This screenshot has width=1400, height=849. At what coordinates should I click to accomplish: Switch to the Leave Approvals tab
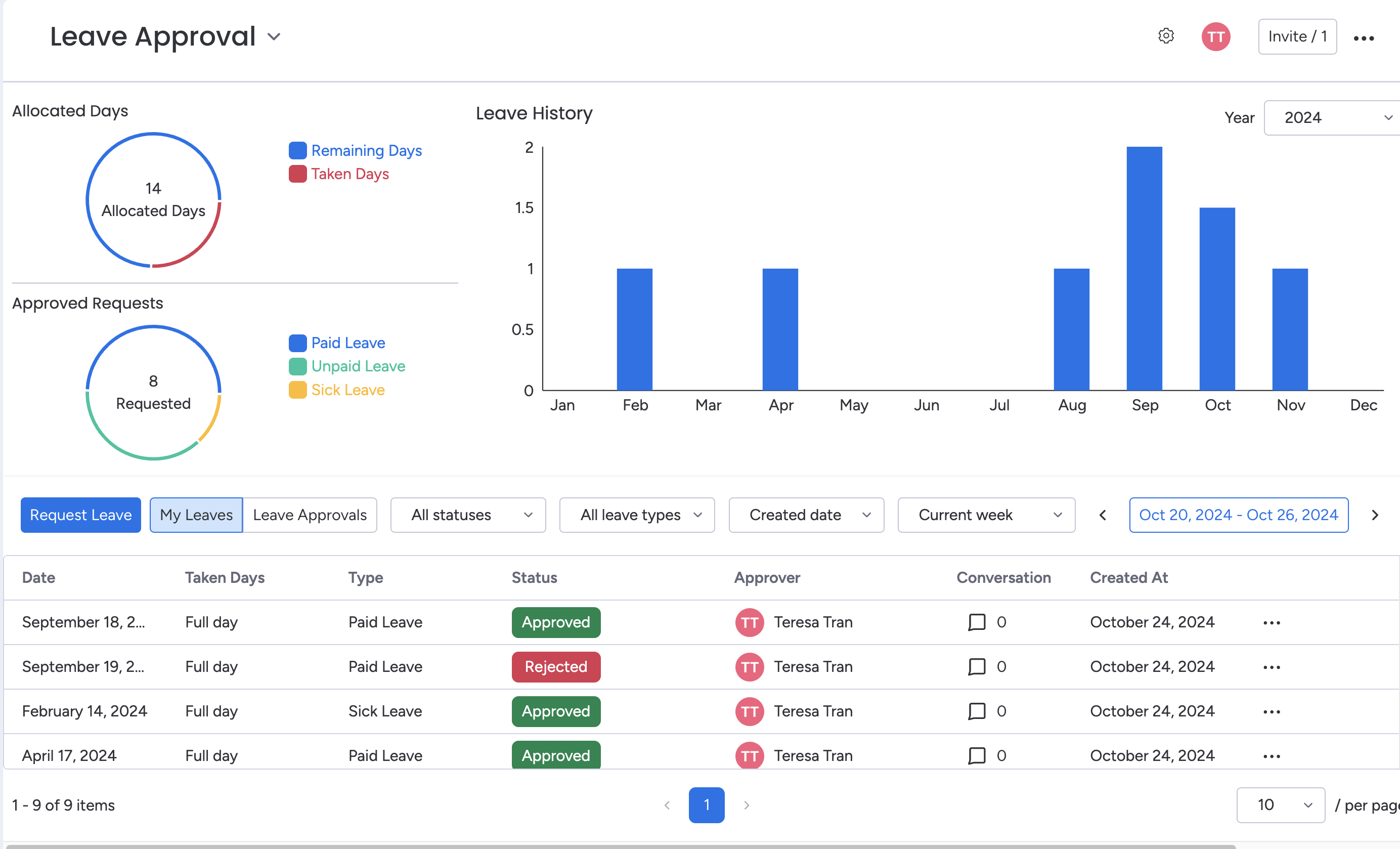[310, 515]
